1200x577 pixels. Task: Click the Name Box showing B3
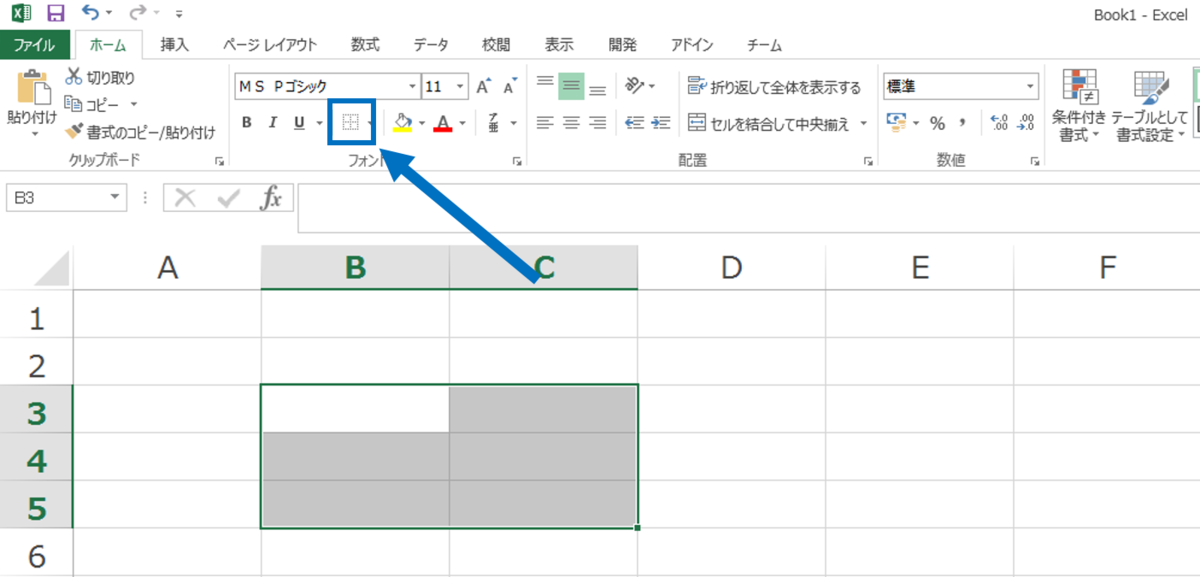[60, 196]
